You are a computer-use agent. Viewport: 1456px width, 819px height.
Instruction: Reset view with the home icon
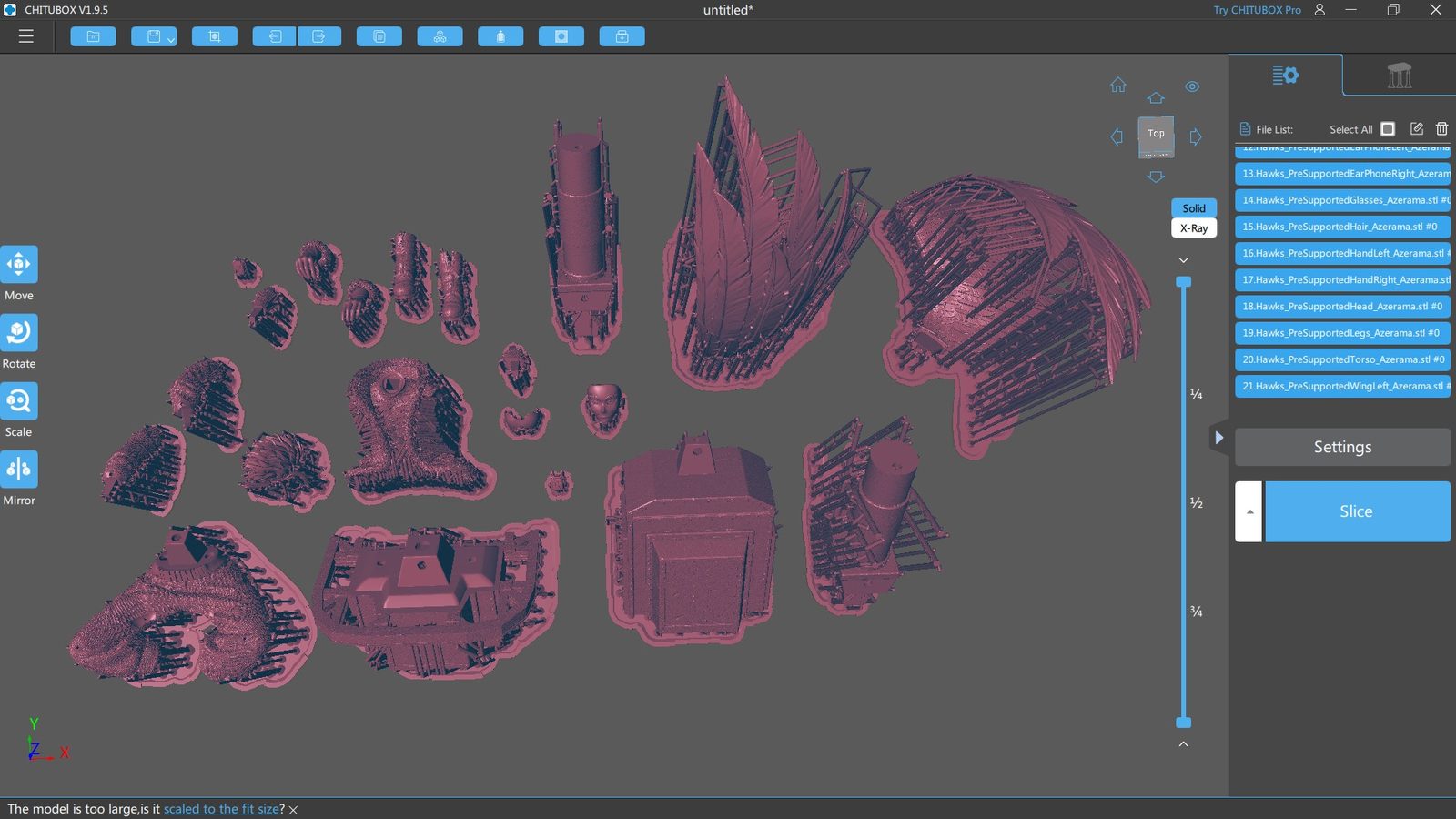(1118, 85)
